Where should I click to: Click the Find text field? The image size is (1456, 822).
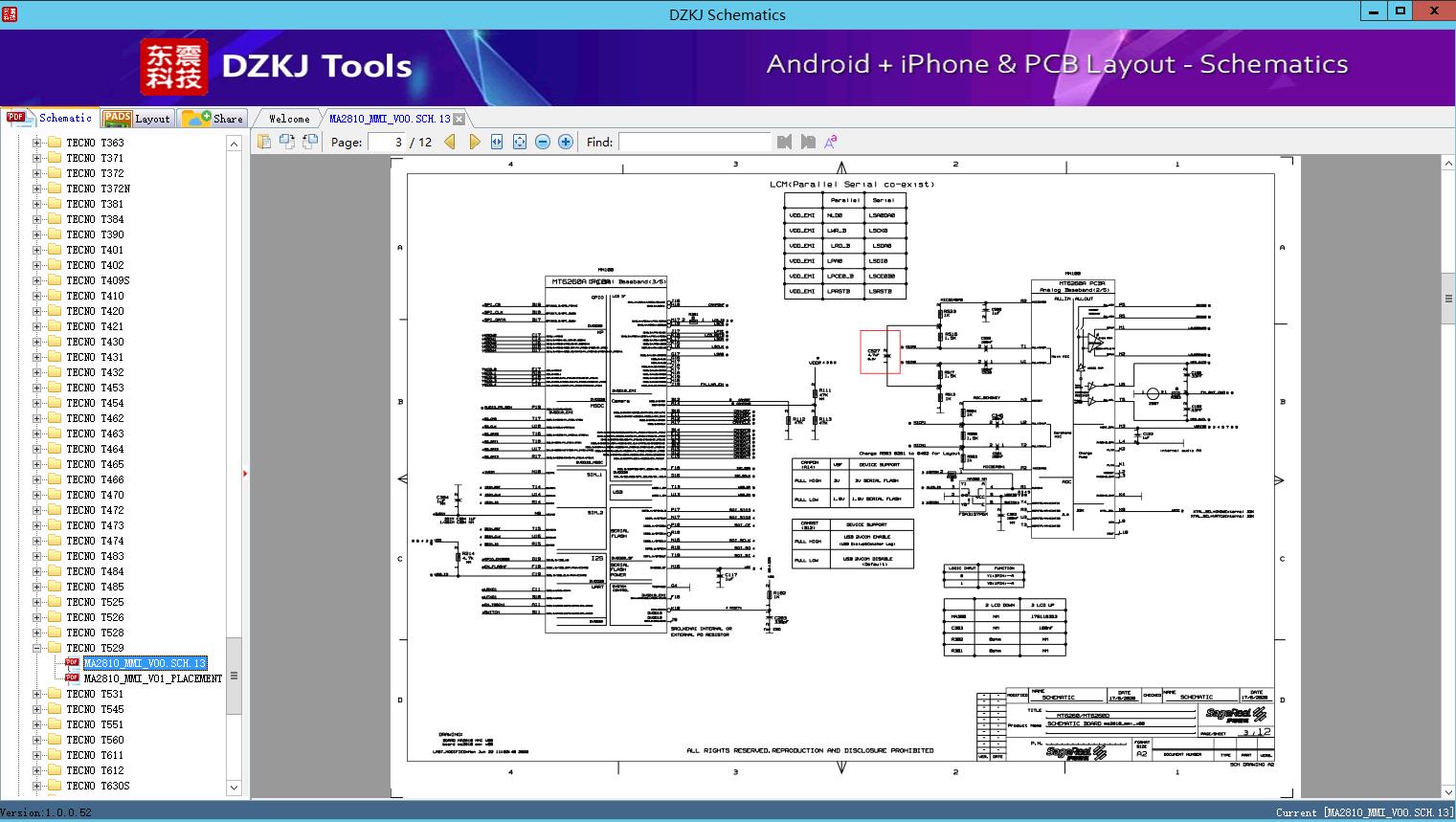pyautogui.click(x=694, y=142)
